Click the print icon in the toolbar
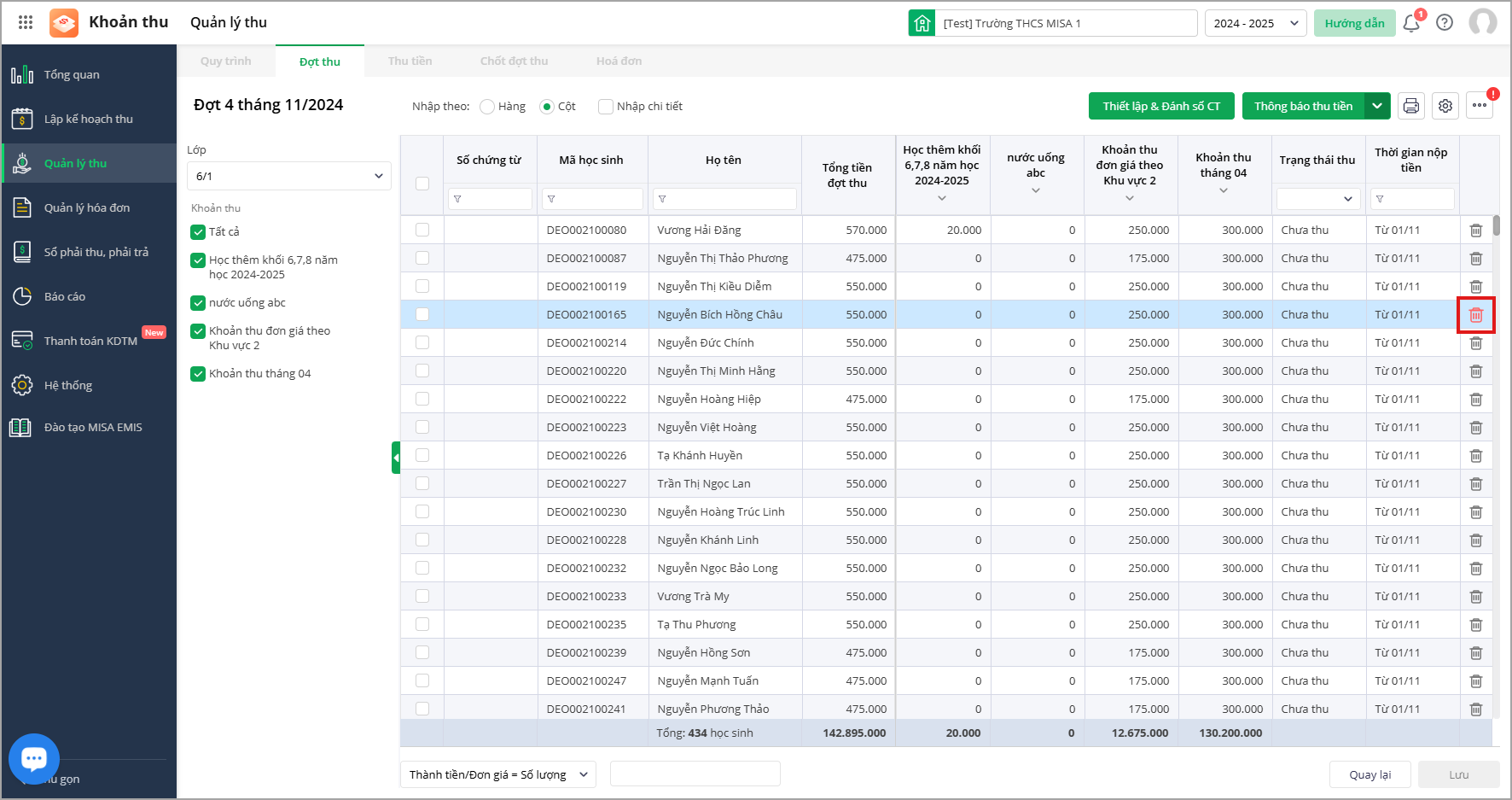This screenshot has height=800, width=1512. (1410, 106)
